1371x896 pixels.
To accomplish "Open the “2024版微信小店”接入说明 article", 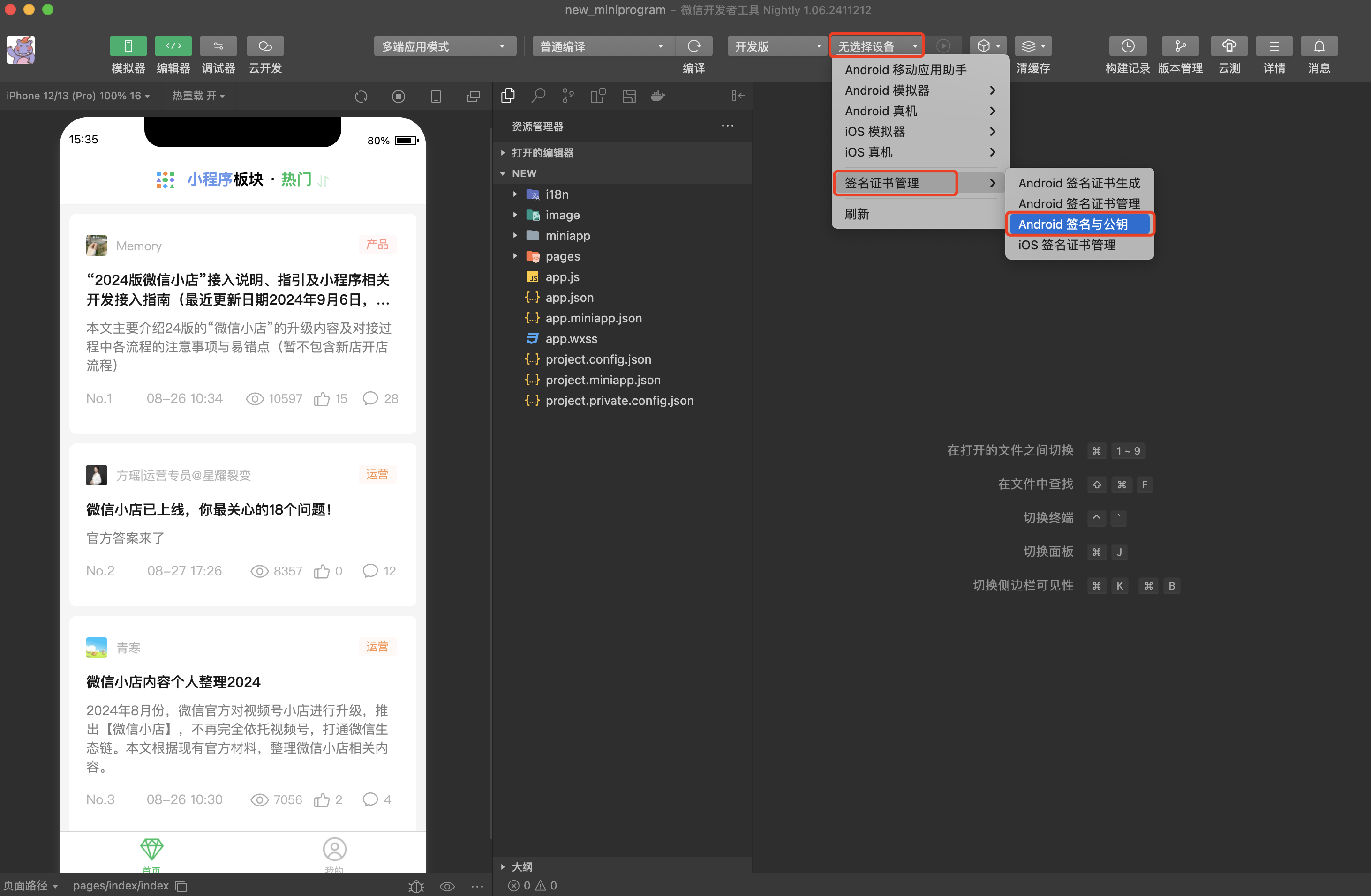I will click(x=242, y=324).
